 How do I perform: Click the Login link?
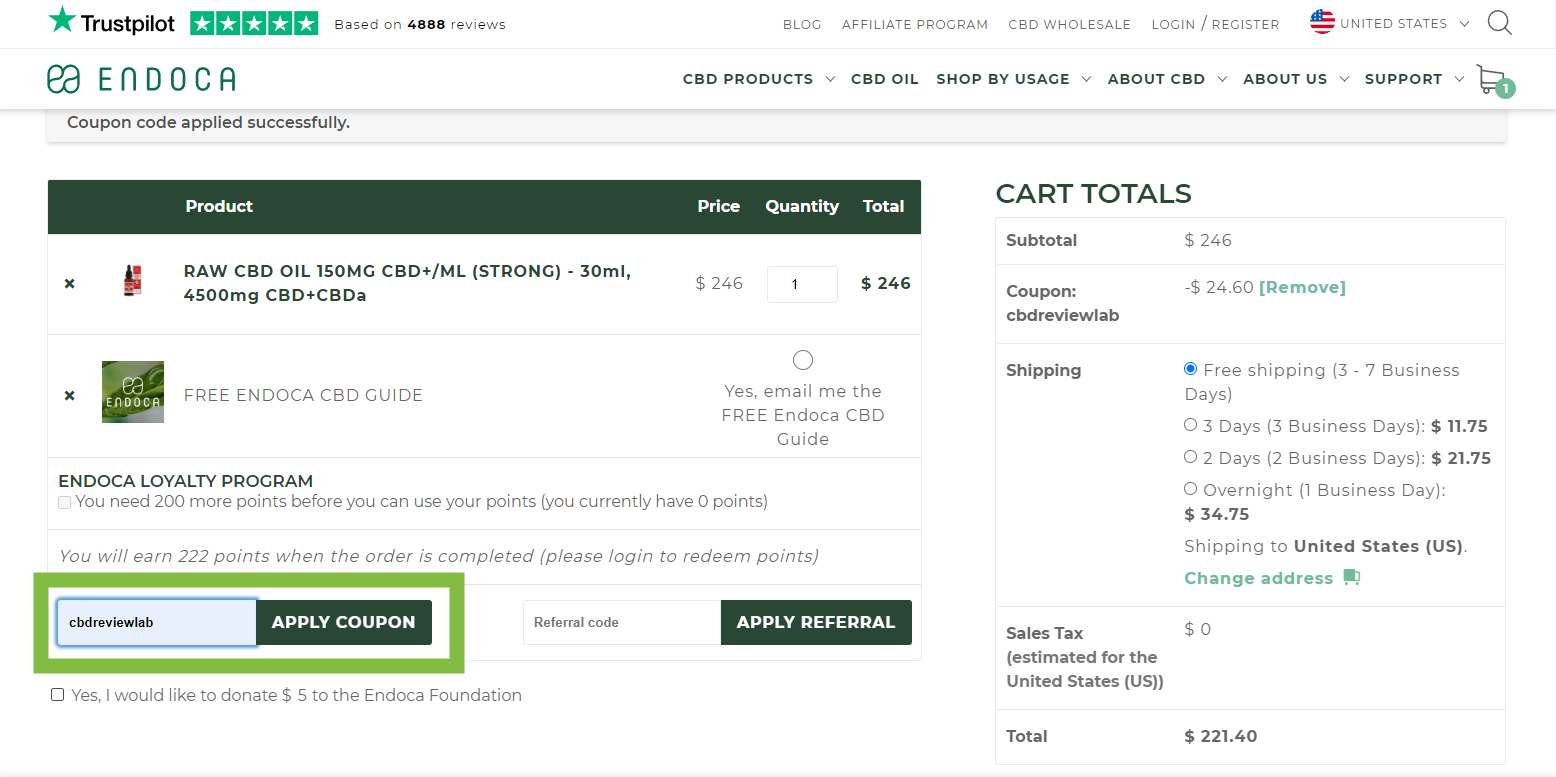click(x=1173, y=24)
